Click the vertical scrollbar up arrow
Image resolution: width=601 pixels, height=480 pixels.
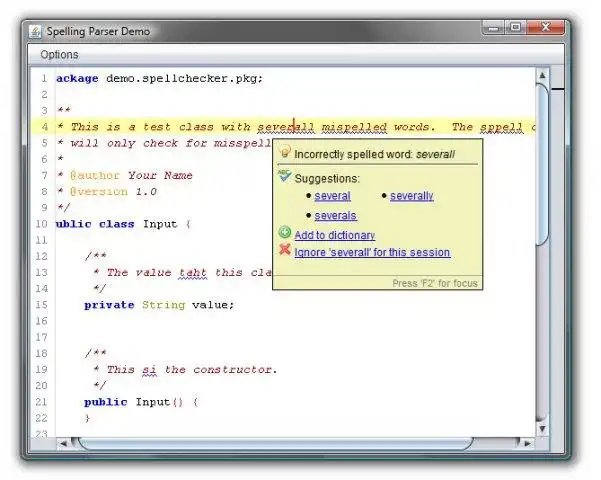coord(542,76)
